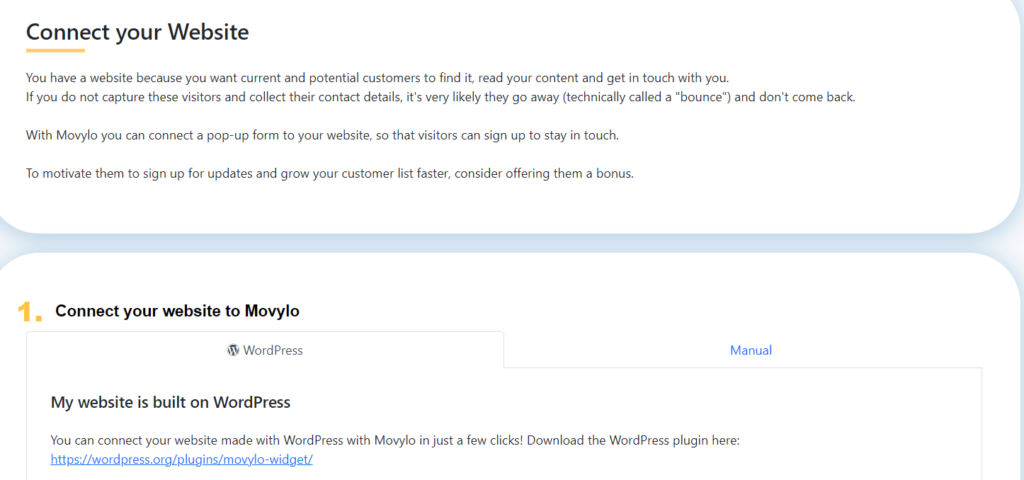Screen dimensions: 1024x480
Task: Click the sentence starting "You have a website because"
Action: pos(377,78)
